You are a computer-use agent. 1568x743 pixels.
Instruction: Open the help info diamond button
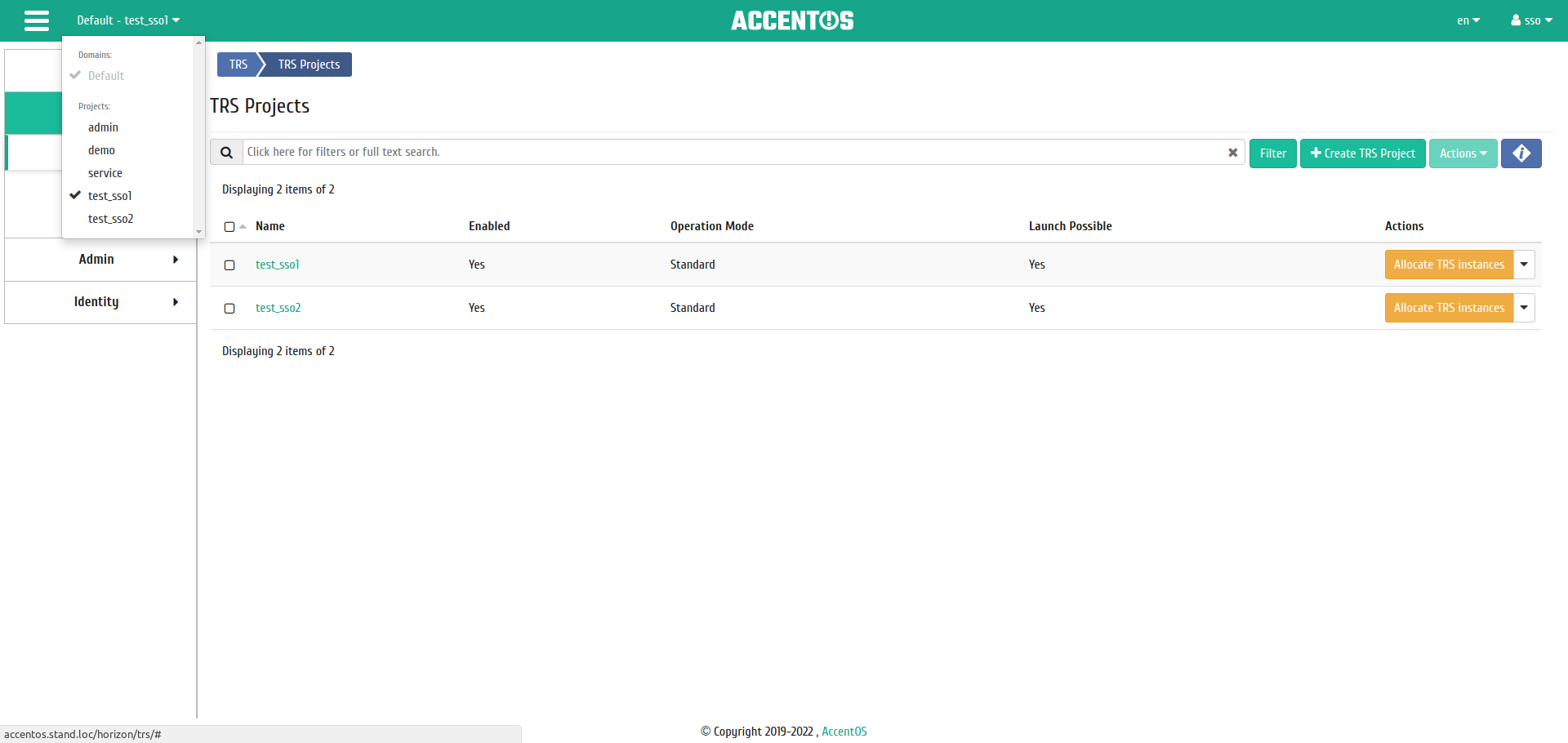tap(1521, 153)
